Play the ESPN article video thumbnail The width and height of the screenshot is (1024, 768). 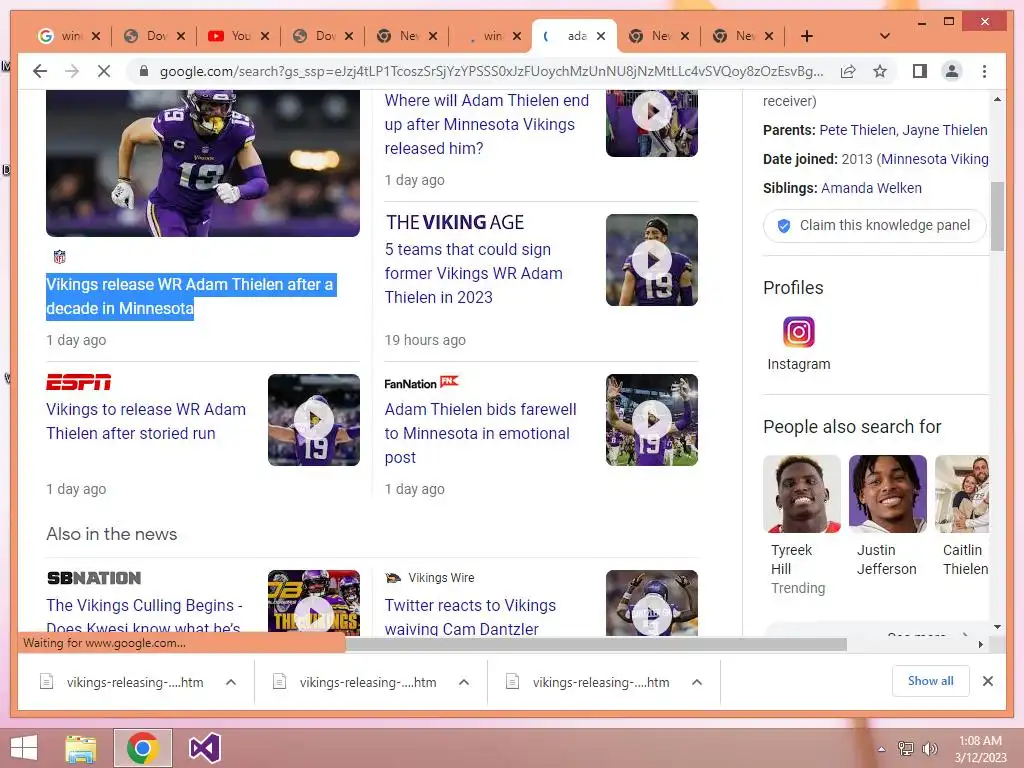click(313, 420)
